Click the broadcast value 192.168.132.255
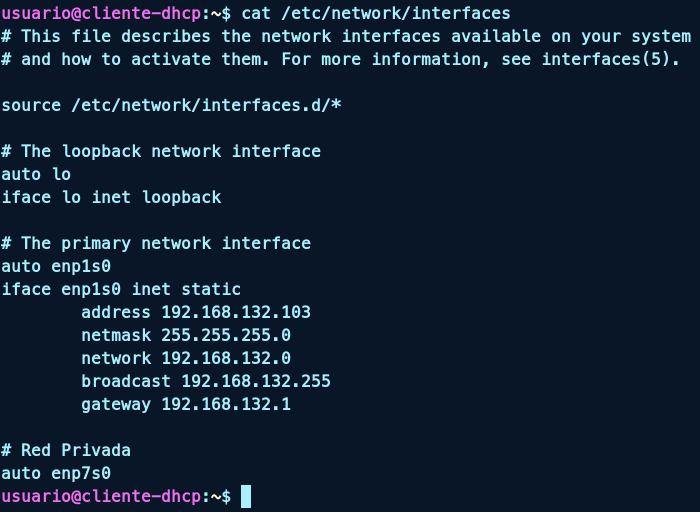This screenshot has height=512, width=700. [x=256, y=381]
